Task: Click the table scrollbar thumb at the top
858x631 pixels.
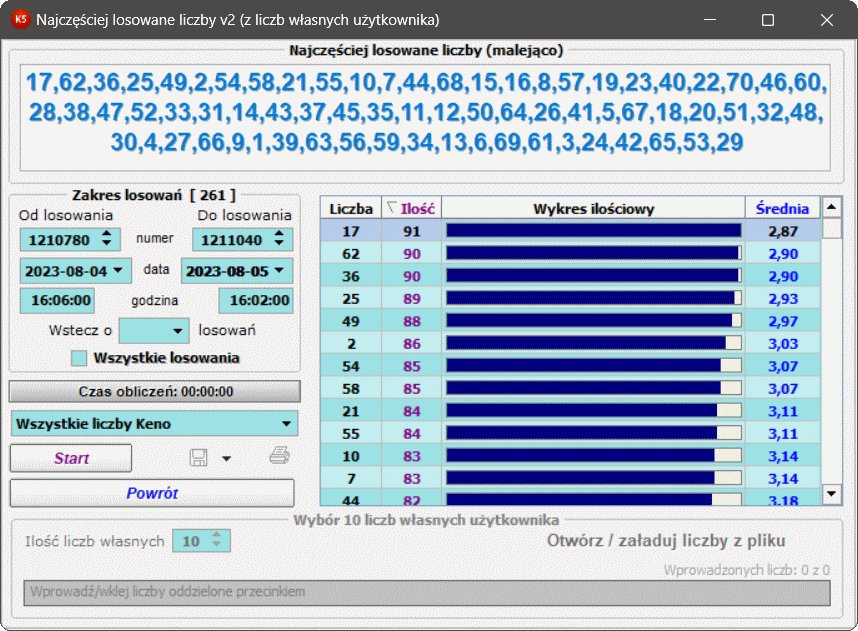Action: (832, 228)
